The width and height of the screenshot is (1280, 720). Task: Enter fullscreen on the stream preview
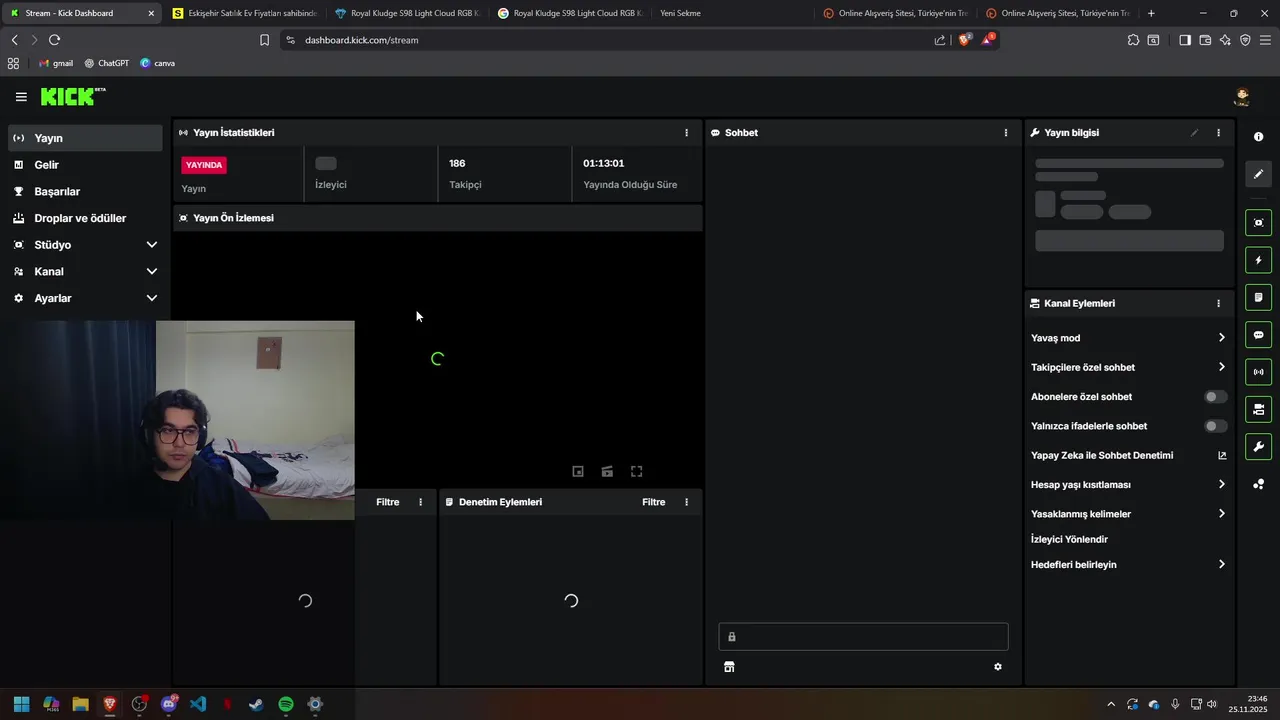(636, 471)
